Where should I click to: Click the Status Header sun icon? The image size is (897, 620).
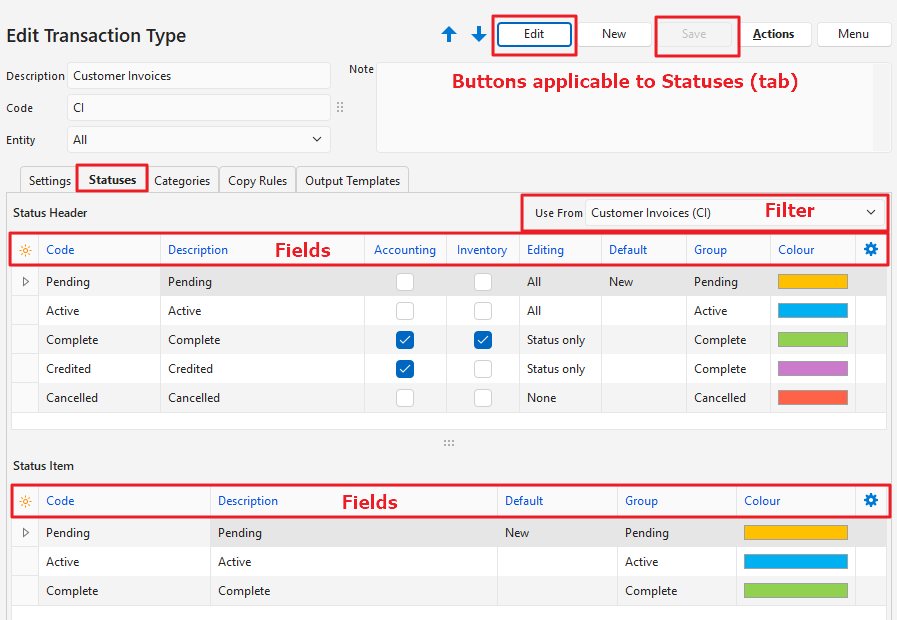[x=25, y=250]
